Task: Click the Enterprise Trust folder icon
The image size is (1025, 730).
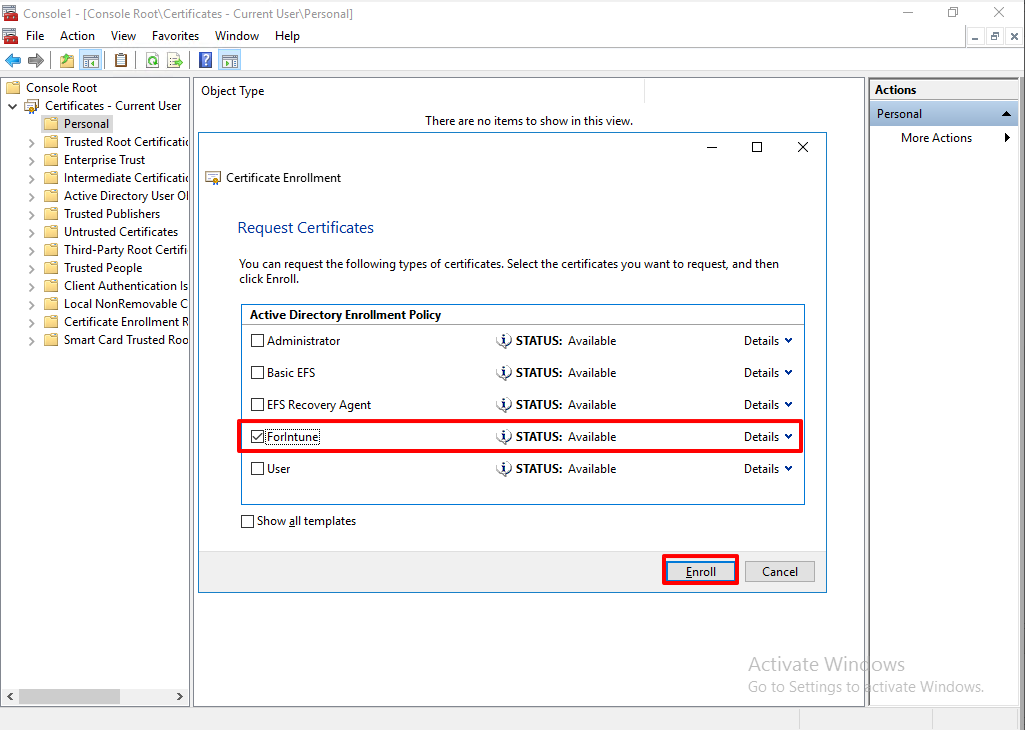Action: click(51, 160)
